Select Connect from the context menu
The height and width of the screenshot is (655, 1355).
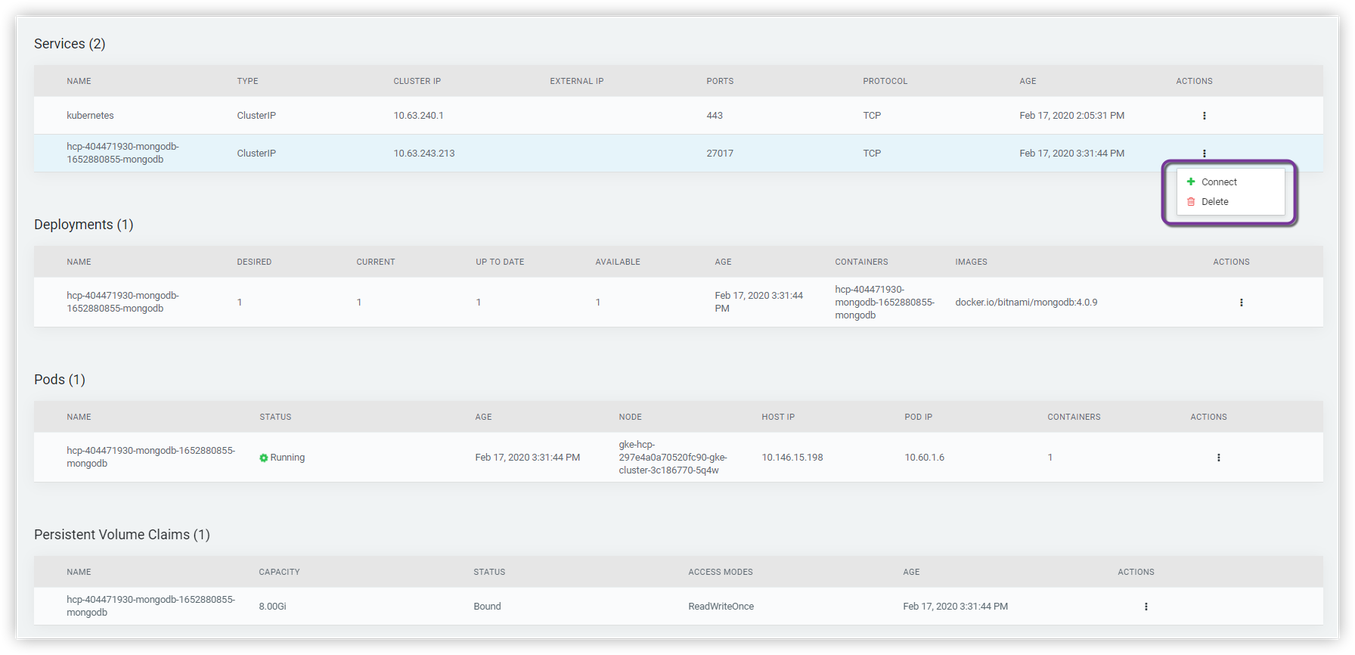[x=1219, y=182]
